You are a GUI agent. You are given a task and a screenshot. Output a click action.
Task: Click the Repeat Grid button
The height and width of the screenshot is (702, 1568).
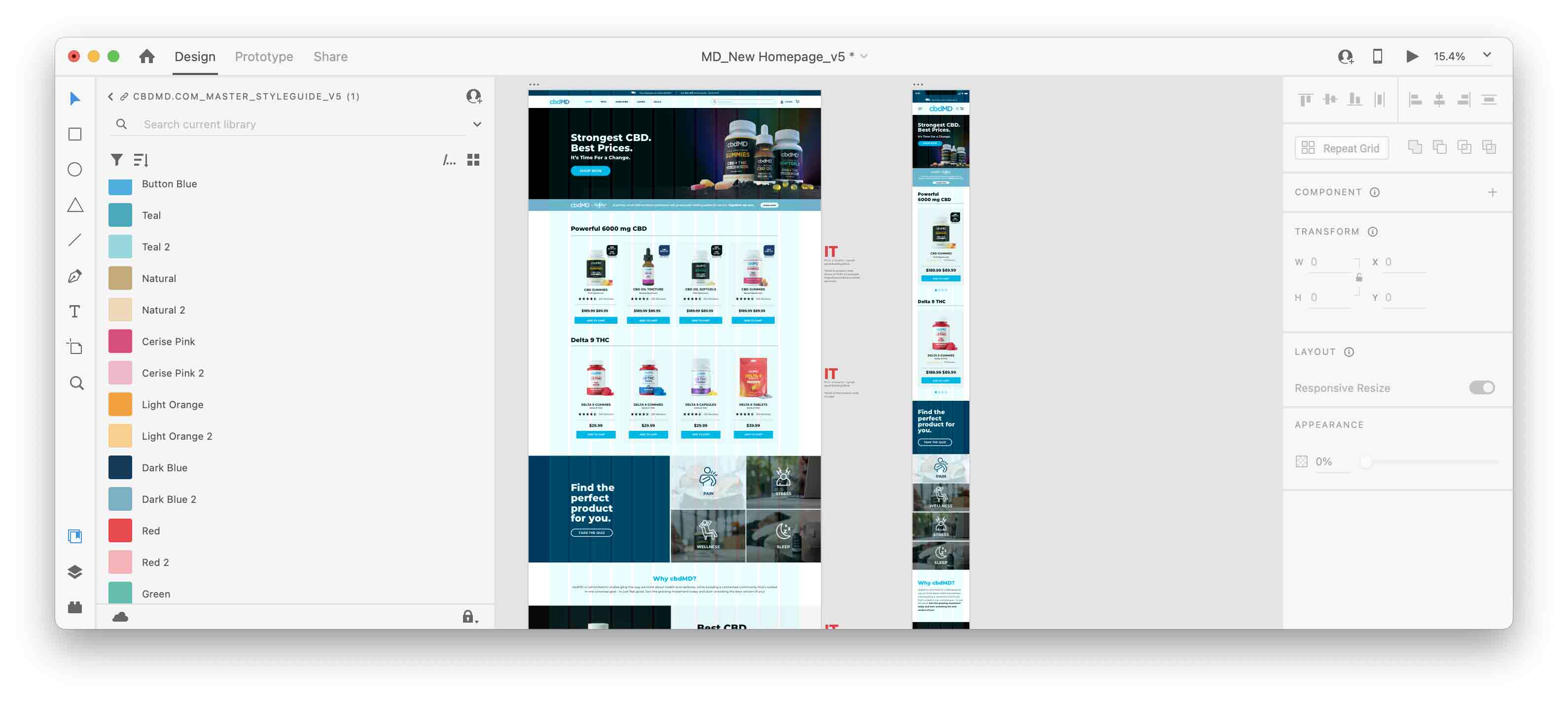coord(1342,148)
